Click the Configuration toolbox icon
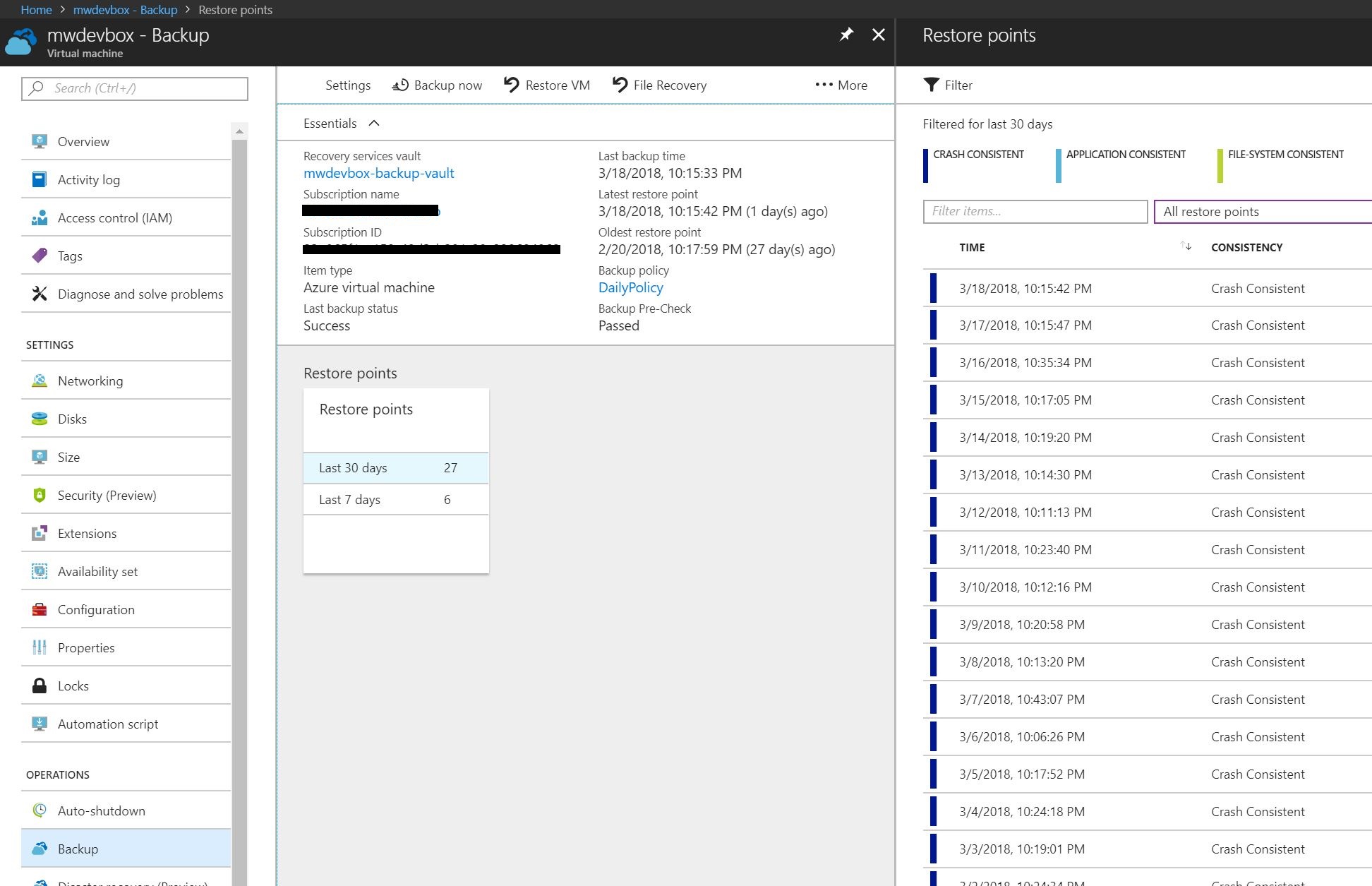Viewport: 1372px width, 886px height. (40, 609)
